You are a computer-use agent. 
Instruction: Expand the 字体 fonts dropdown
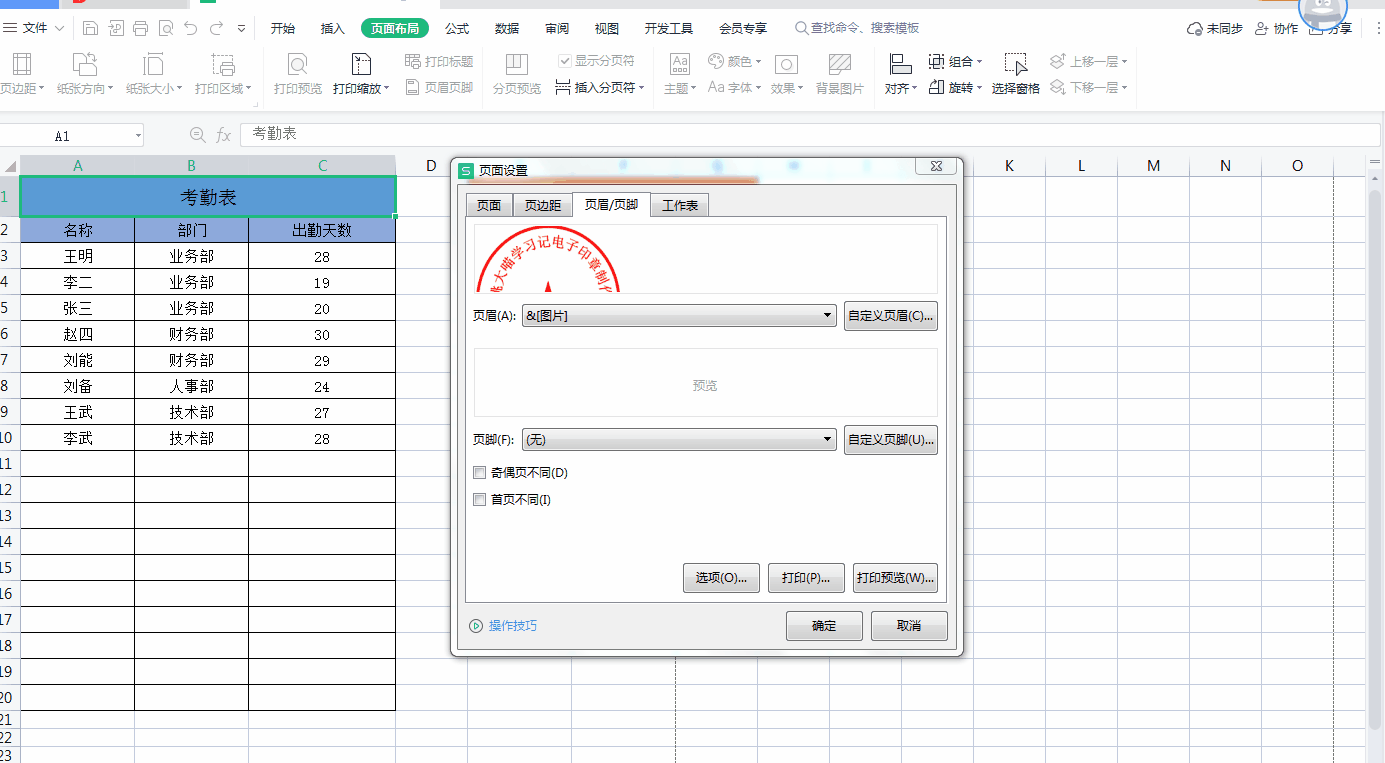click(757, 88)
